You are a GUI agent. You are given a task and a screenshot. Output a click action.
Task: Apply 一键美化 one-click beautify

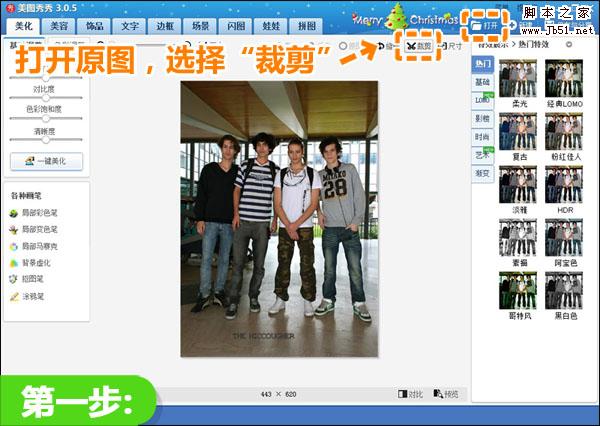(x=46, y=161)
